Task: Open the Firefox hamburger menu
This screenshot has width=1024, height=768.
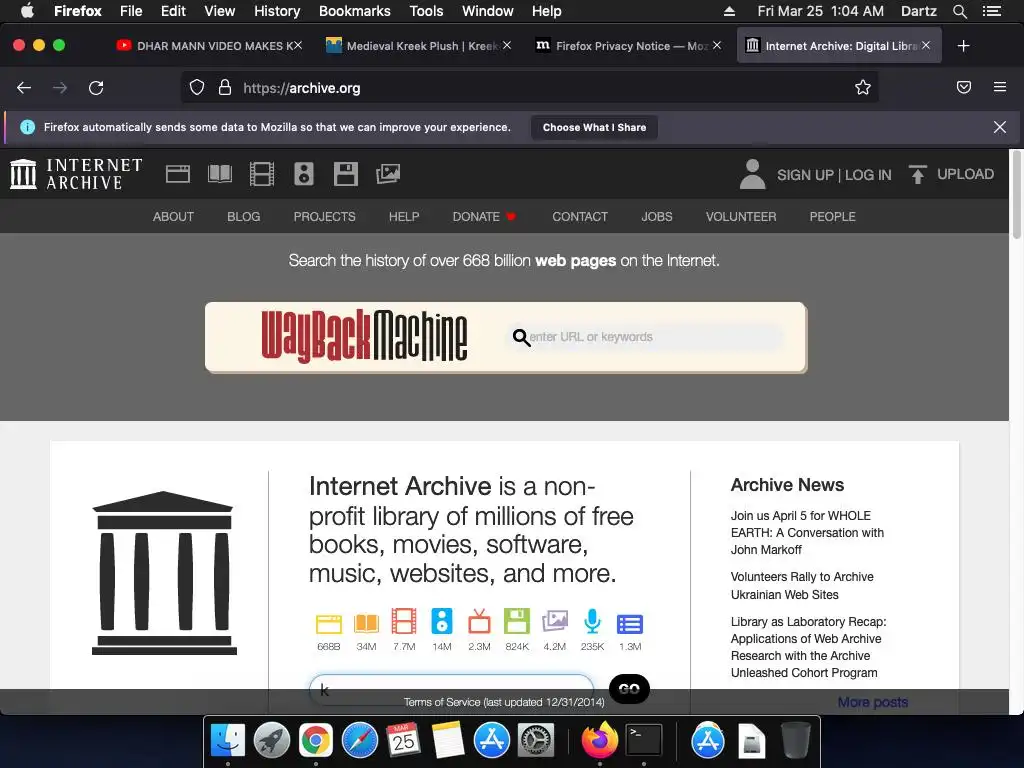Action: 1000,88
